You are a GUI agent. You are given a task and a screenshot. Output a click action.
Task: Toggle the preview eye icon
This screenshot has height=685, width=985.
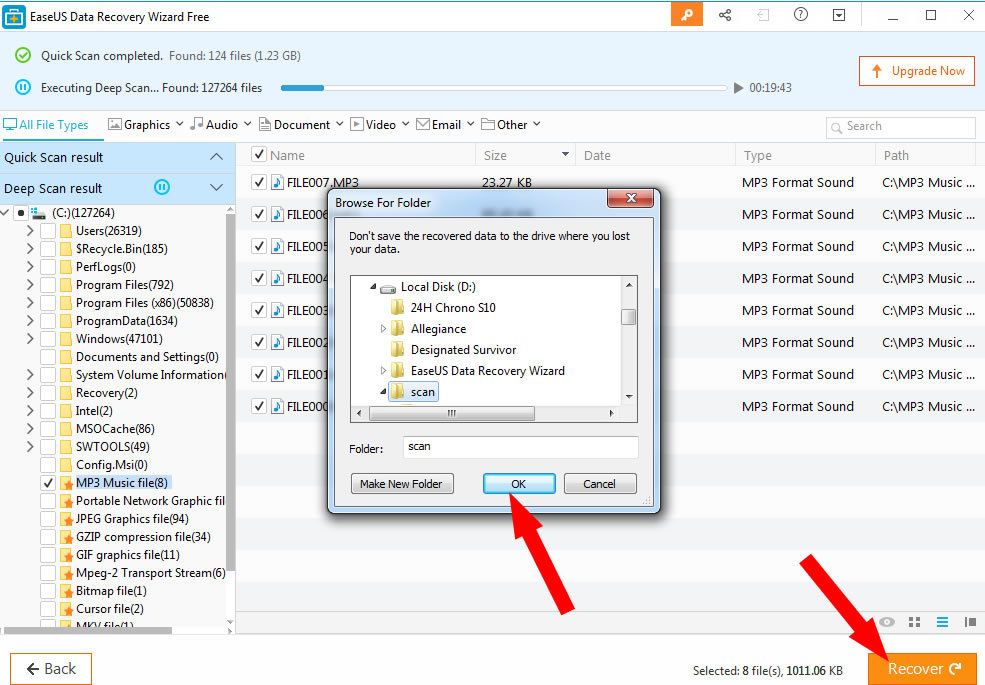click(887, 622)
